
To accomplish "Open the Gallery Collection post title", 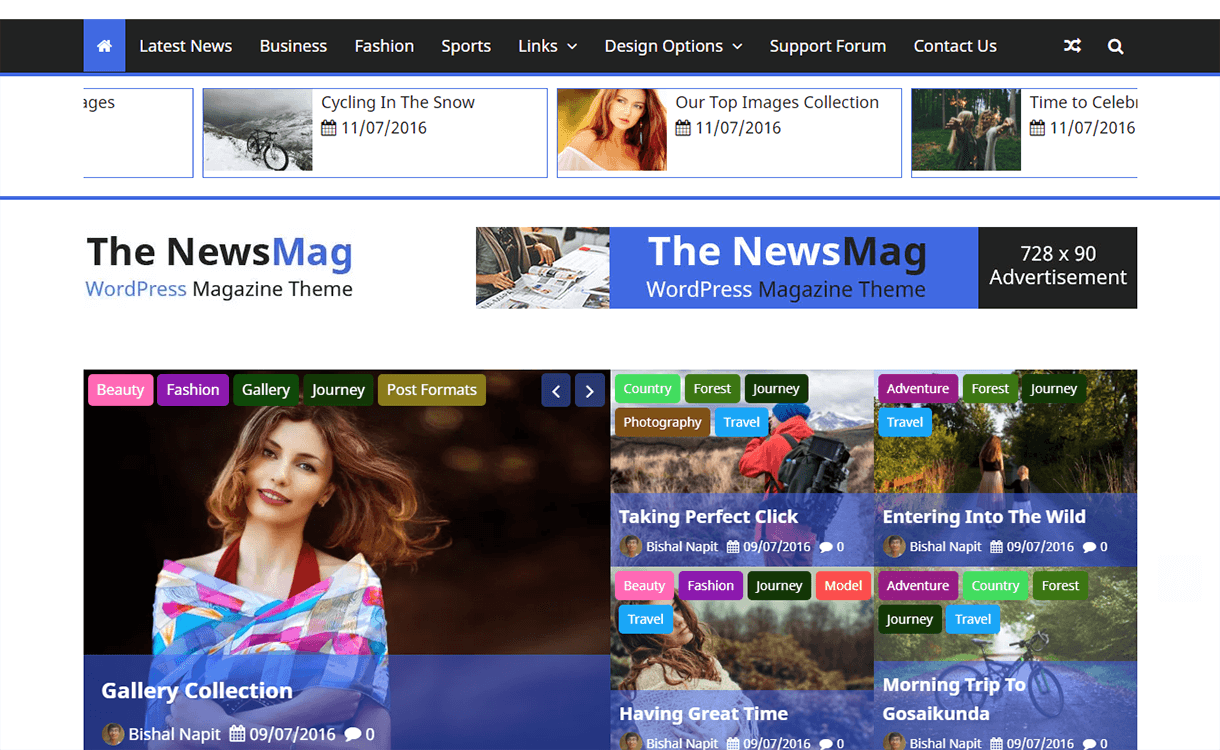I will coord(197,691).
